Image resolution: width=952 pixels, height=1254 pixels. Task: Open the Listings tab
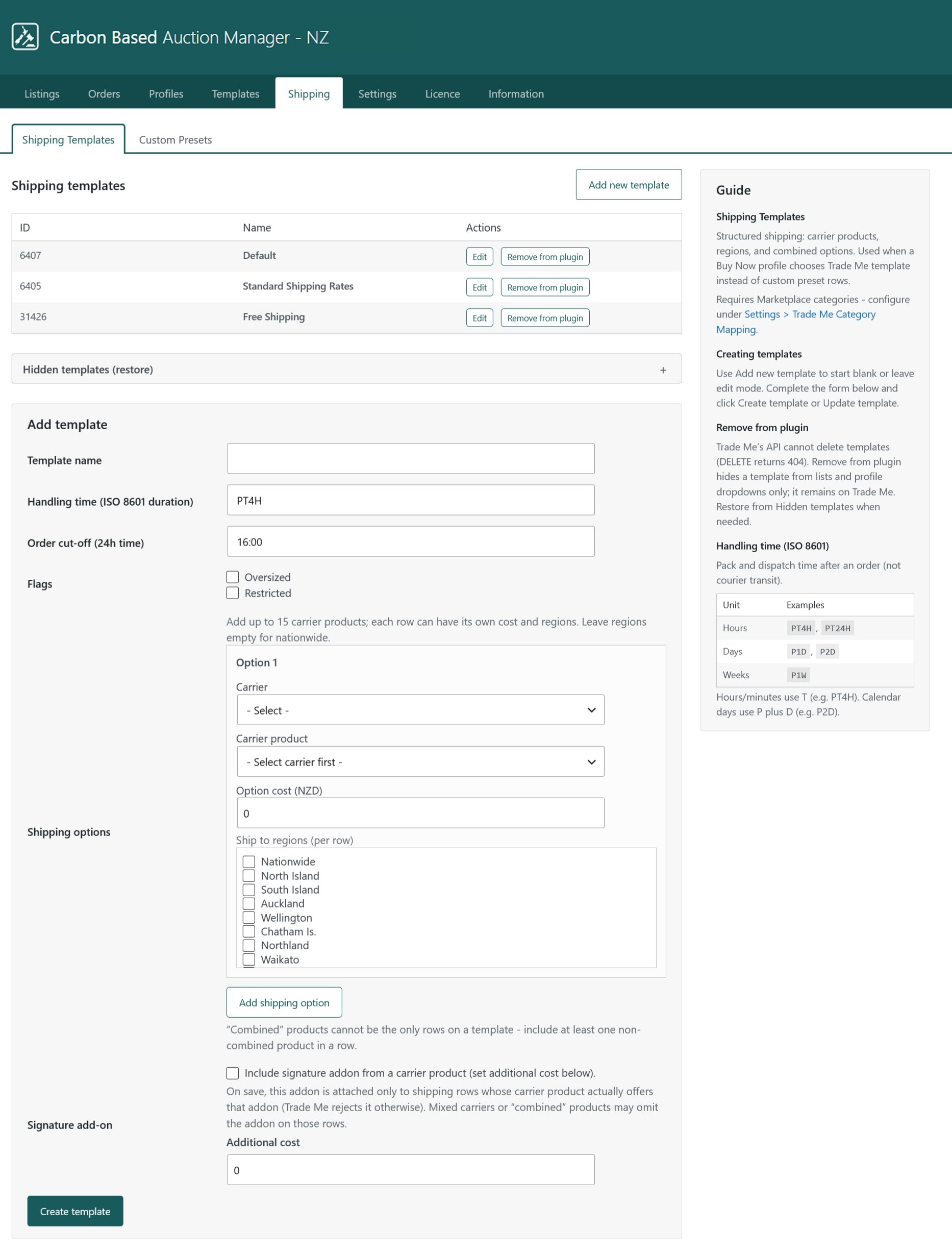42,93
